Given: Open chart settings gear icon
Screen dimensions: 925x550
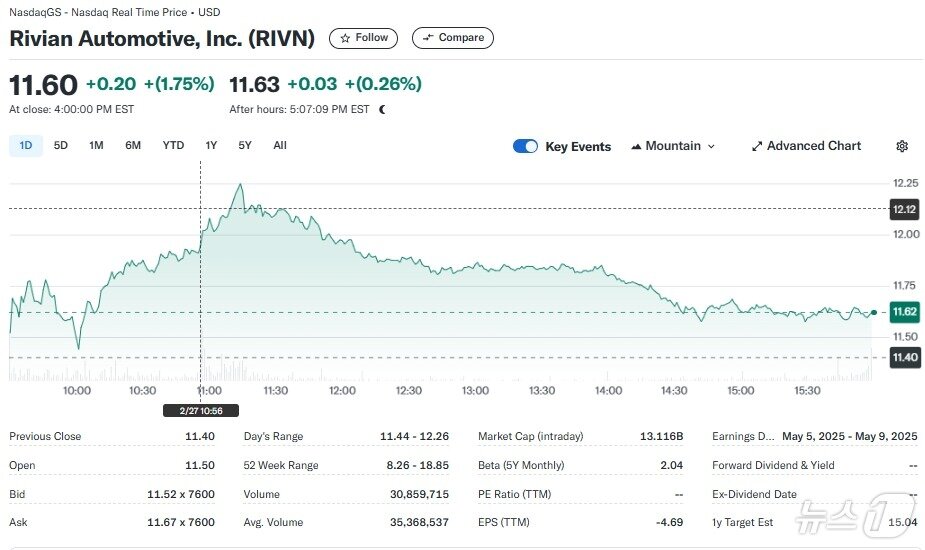Looking at the screenshot, I should (902, 146).
